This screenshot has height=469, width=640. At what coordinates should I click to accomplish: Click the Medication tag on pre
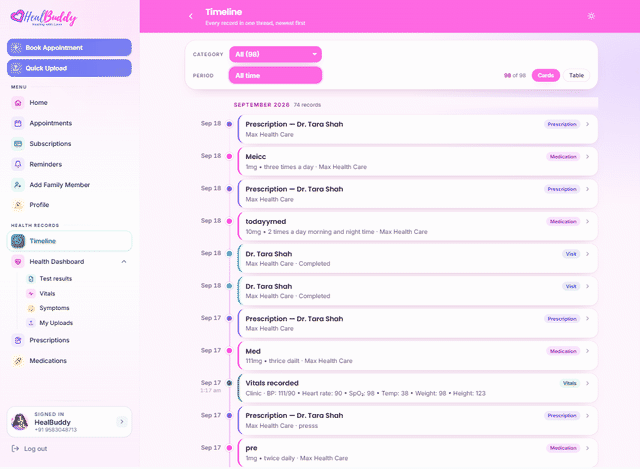pyautogui.click(x=563, y=448)
